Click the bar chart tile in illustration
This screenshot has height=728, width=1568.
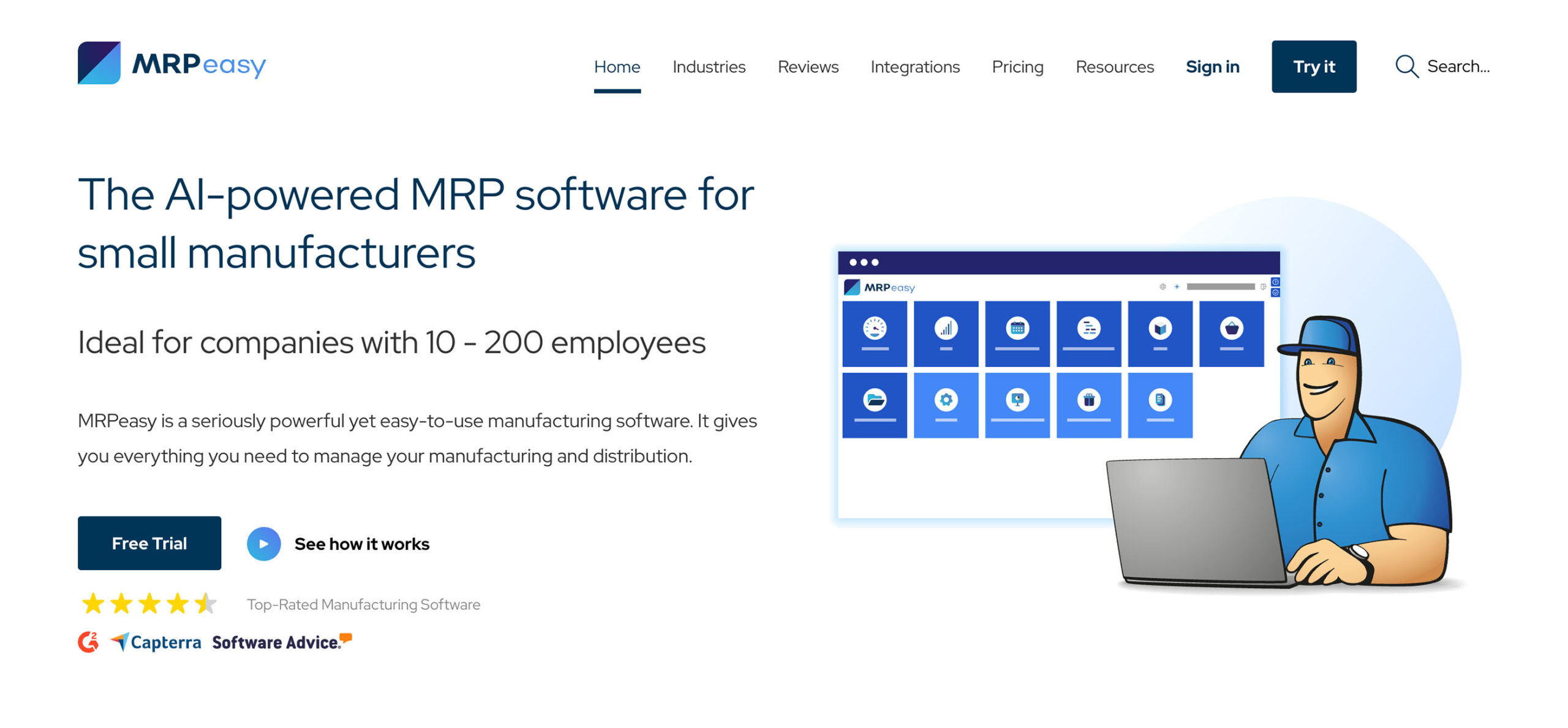pos(946,334)
